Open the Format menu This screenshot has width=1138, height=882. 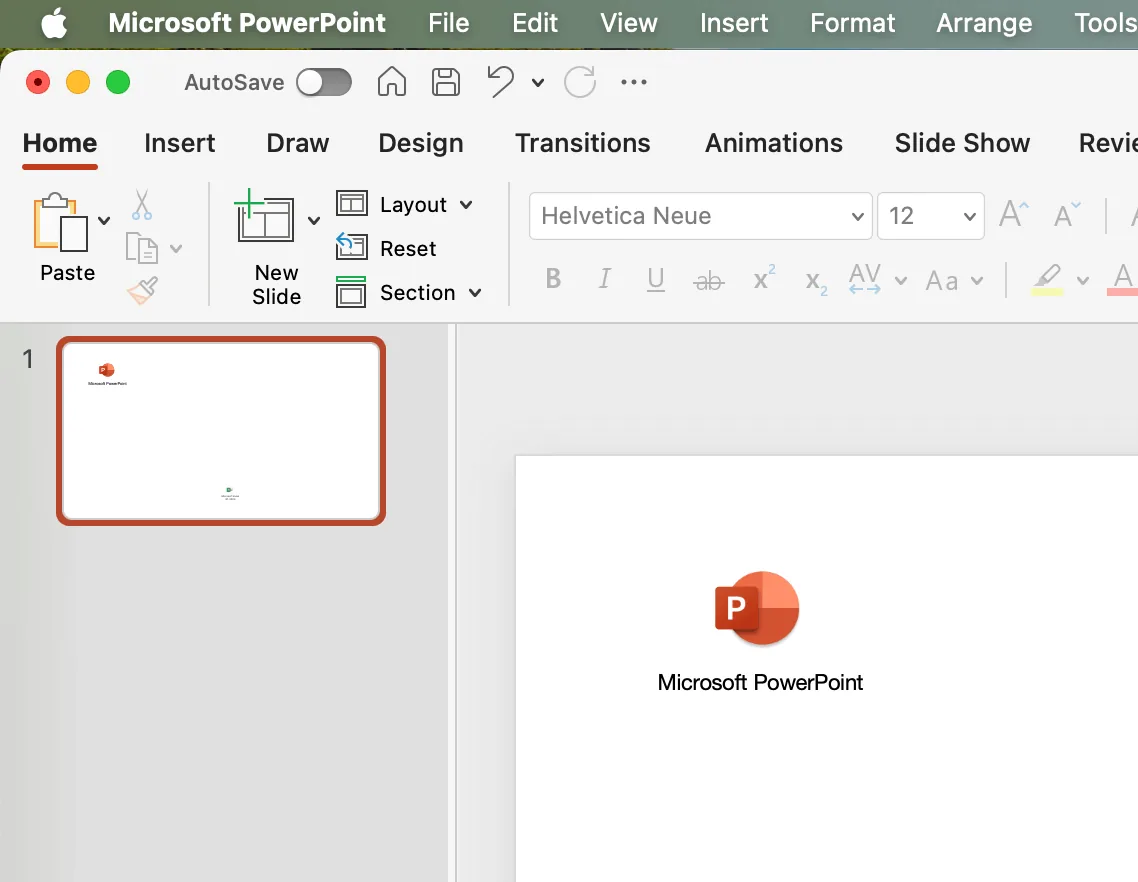(x=852, y=23)
